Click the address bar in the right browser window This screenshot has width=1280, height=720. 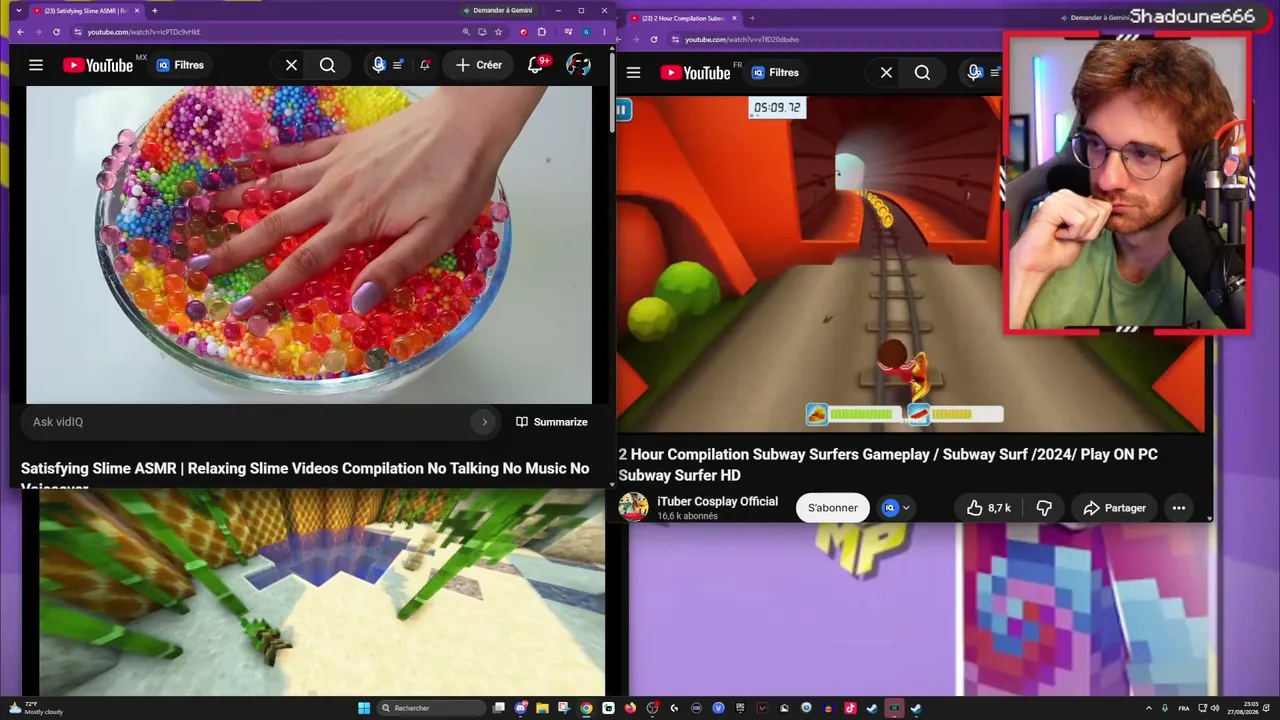[835, 39]
